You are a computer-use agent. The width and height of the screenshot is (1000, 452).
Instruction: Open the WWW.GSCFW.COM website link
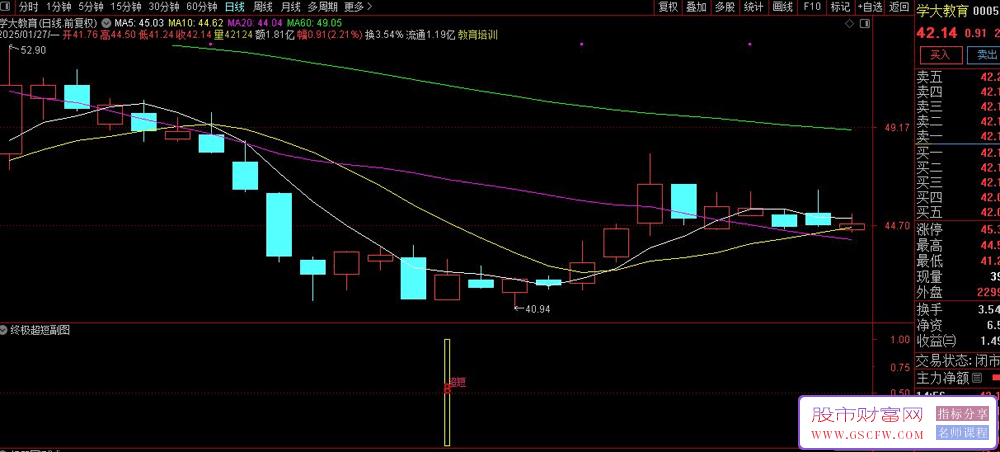(x=867, y=435)
